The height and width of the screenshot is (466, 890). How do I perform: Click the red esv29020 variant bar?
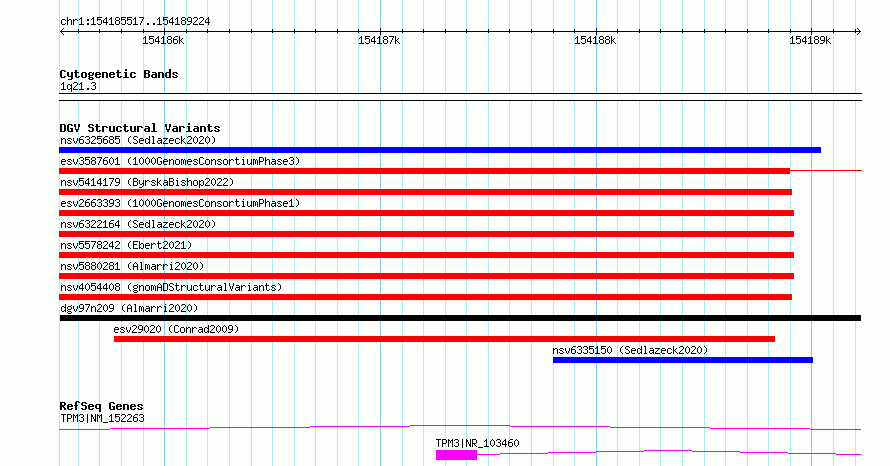(444, 339)
